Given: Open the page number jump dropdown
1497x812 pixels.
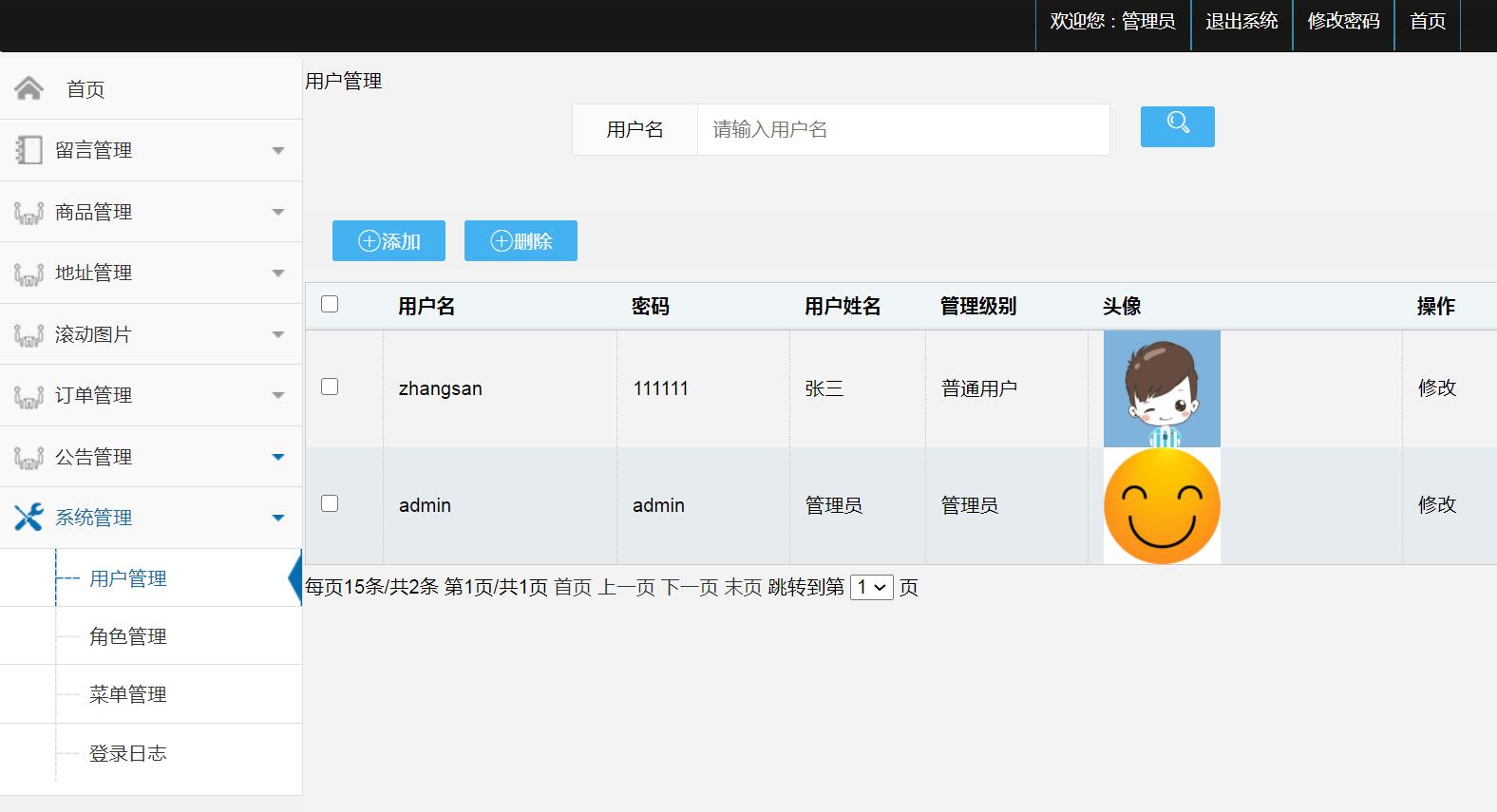Looking at the screenshot, I should click(x=871, y=587).
